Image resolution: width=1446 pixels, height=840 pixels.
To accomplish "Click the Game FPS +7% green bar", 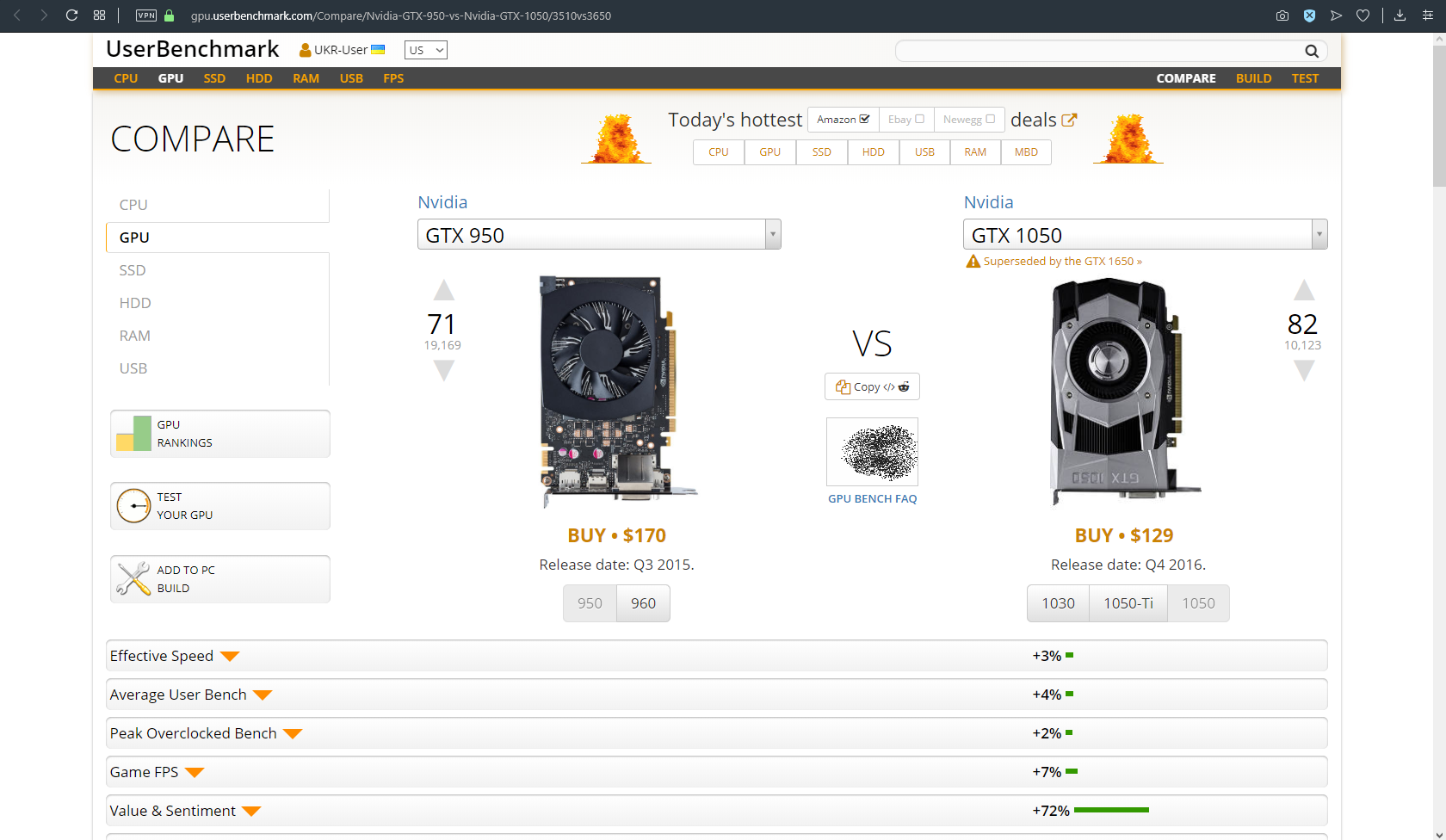I will [x=1072, y=771].
